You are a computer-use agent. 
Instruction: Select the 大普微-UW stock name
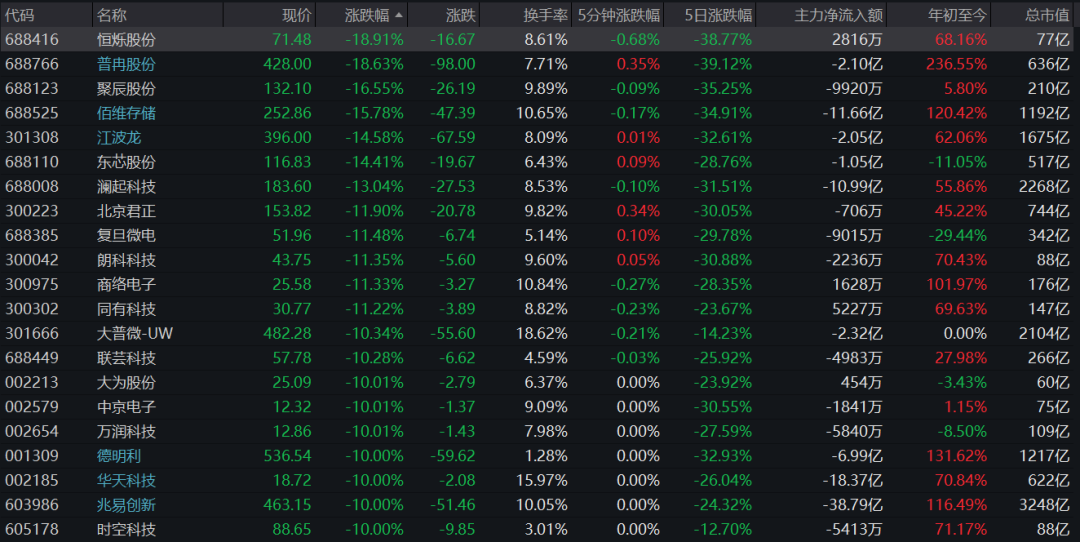click(x=135, y=333)
